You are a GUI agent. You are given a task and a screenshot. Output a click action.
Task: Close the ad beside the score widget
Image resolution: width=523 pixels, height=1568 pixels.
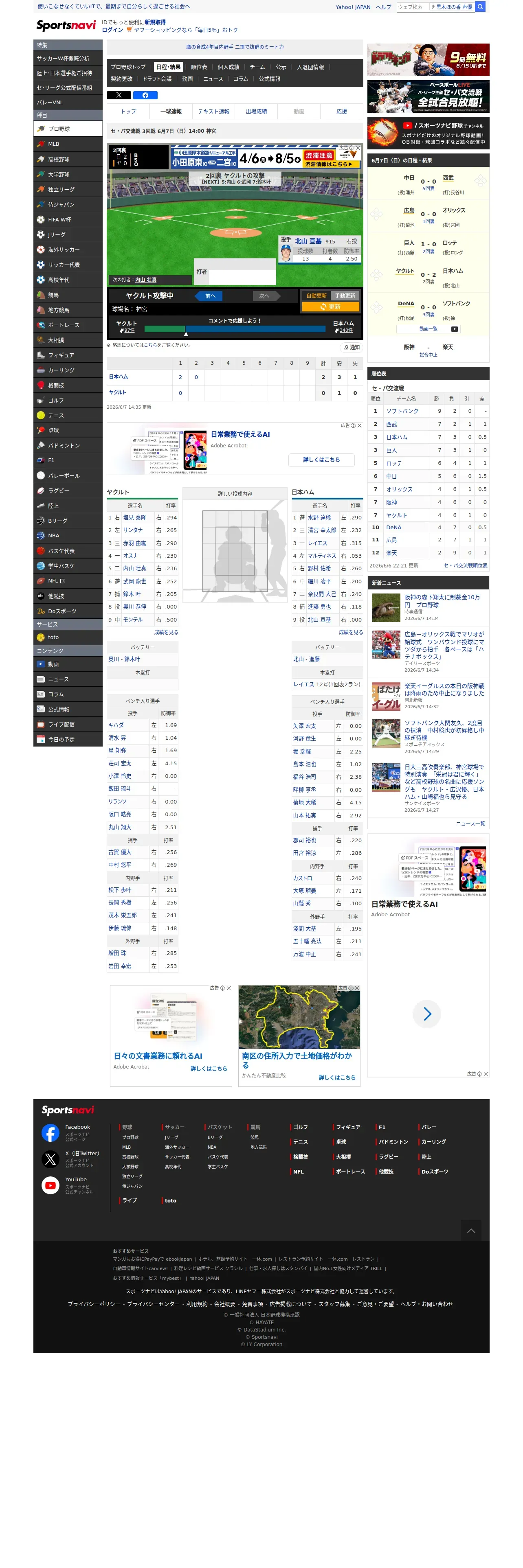click(x=357, y=148)
